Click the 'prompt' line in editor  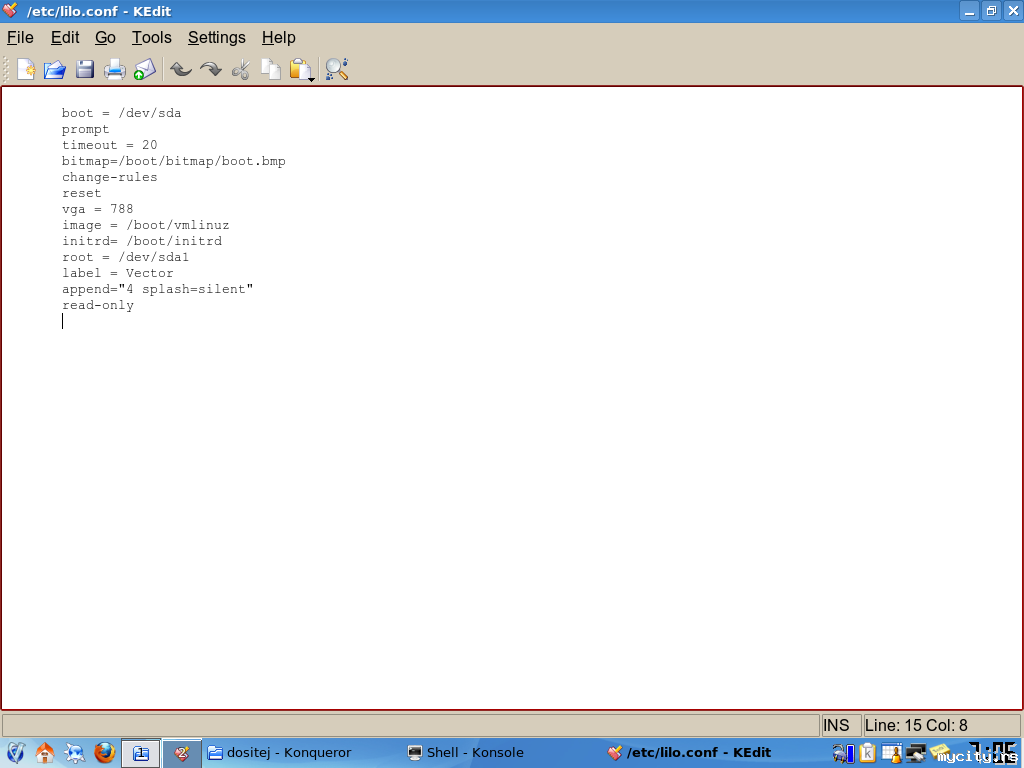[86, 129]
